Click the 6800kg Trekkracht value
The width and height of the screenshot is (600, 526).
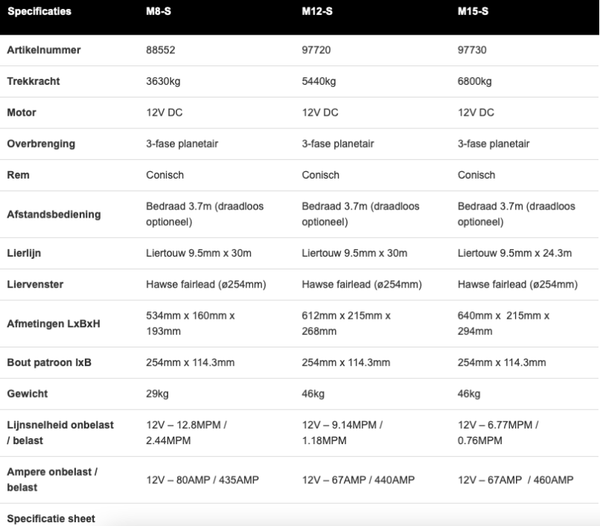476,80
